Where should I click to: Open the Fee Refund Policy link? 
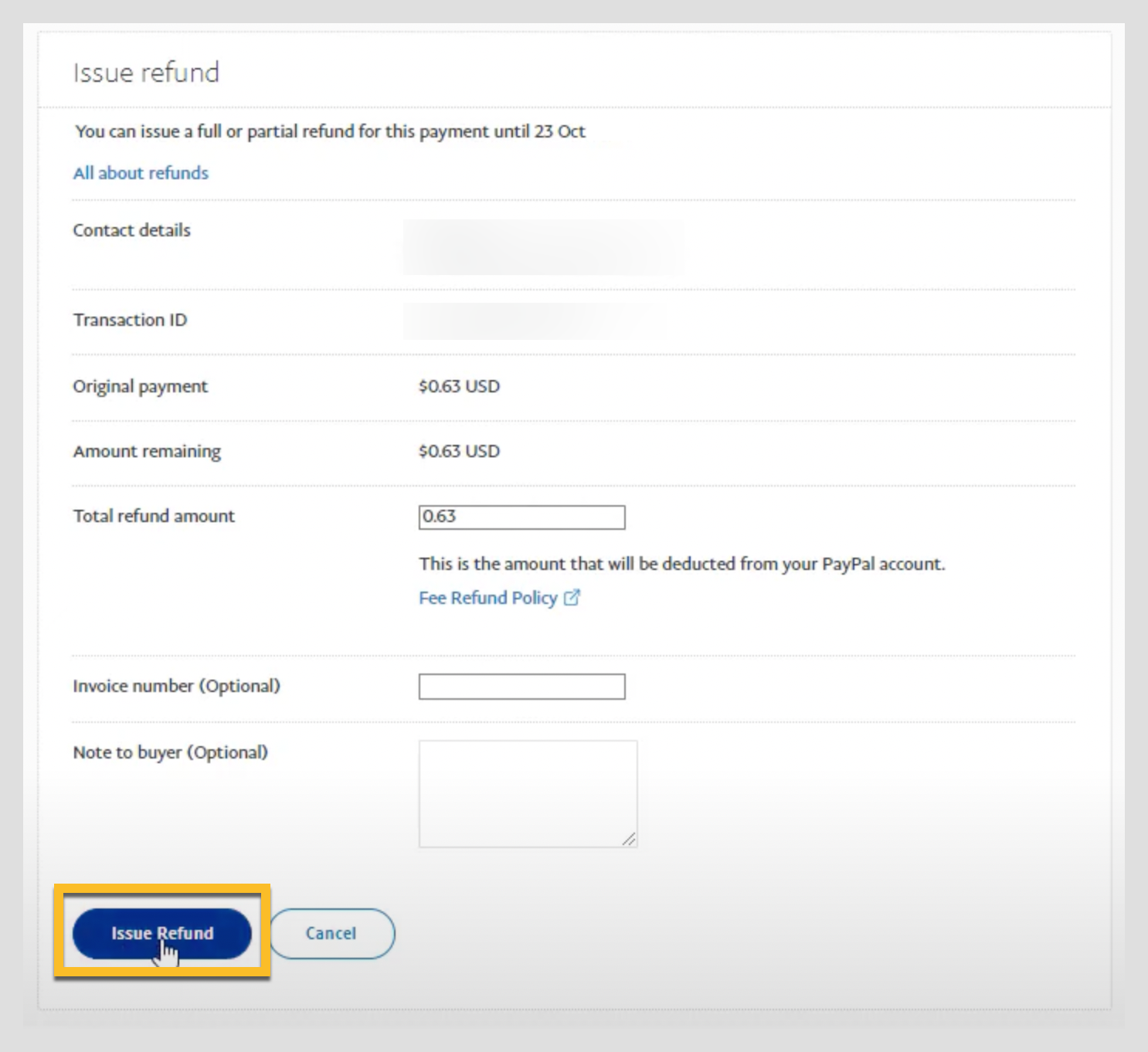[x=487, y=598]
